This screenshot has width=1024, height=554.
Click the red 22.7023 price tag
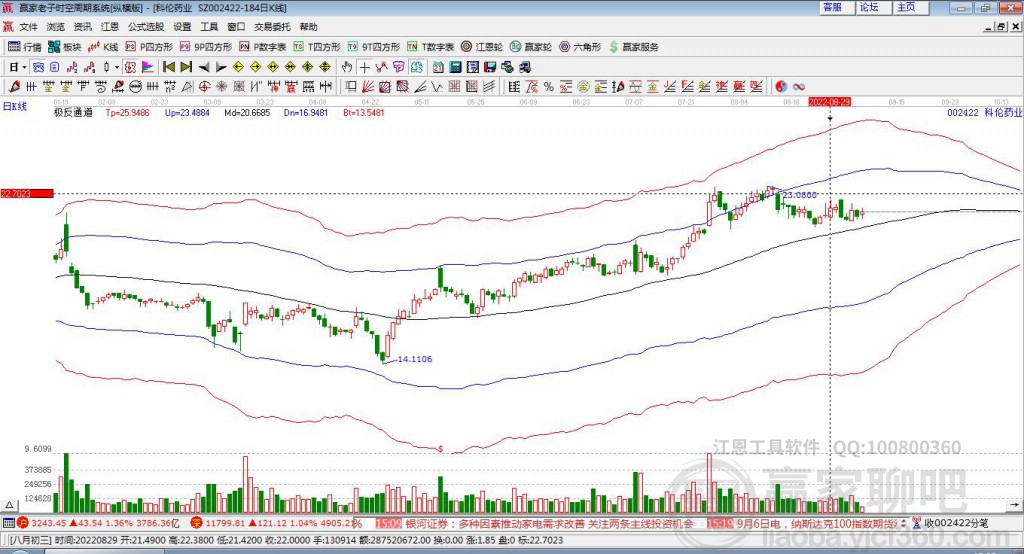(x=27, y=193)
